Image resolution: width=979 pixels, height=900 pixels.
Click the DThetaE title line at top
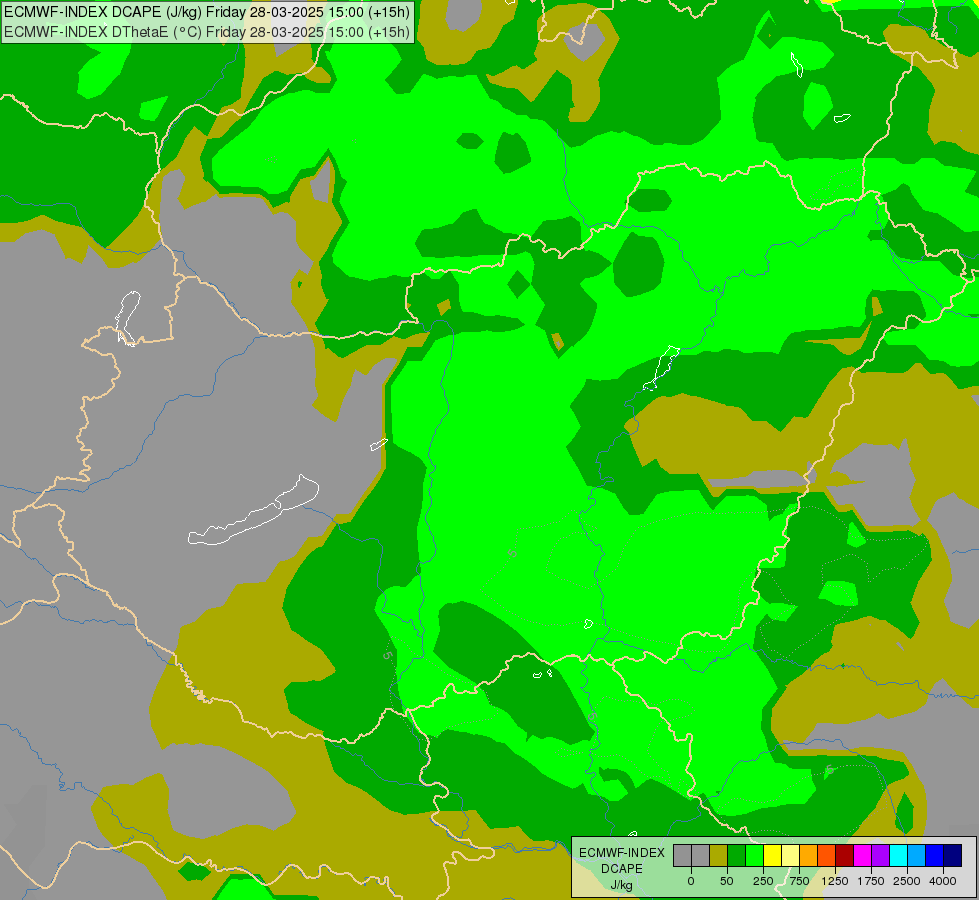pos(207,32)
